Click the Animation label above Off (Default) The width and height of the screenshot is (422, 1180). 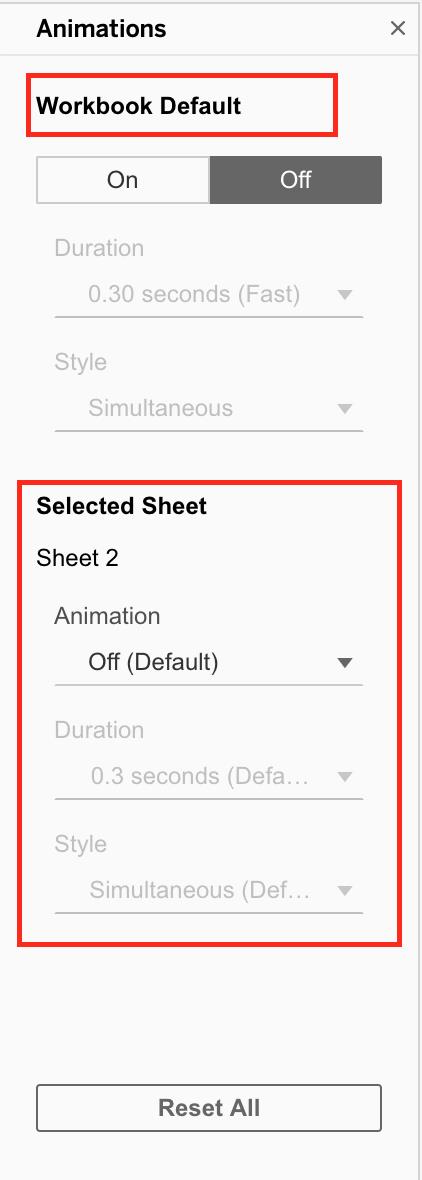click(x=107, y=616)
